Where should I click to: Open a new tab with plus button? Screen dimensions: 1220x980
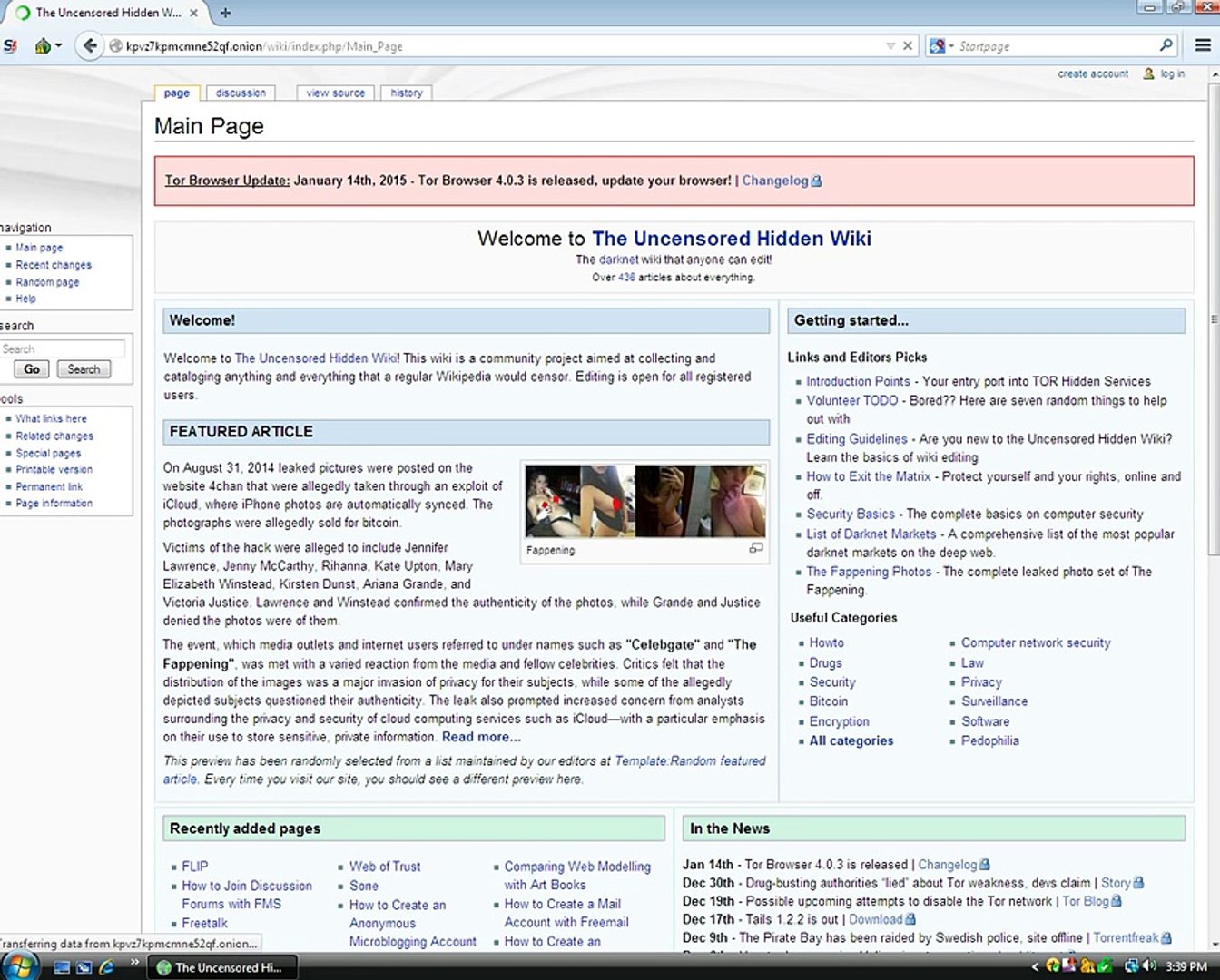point(225,13)
